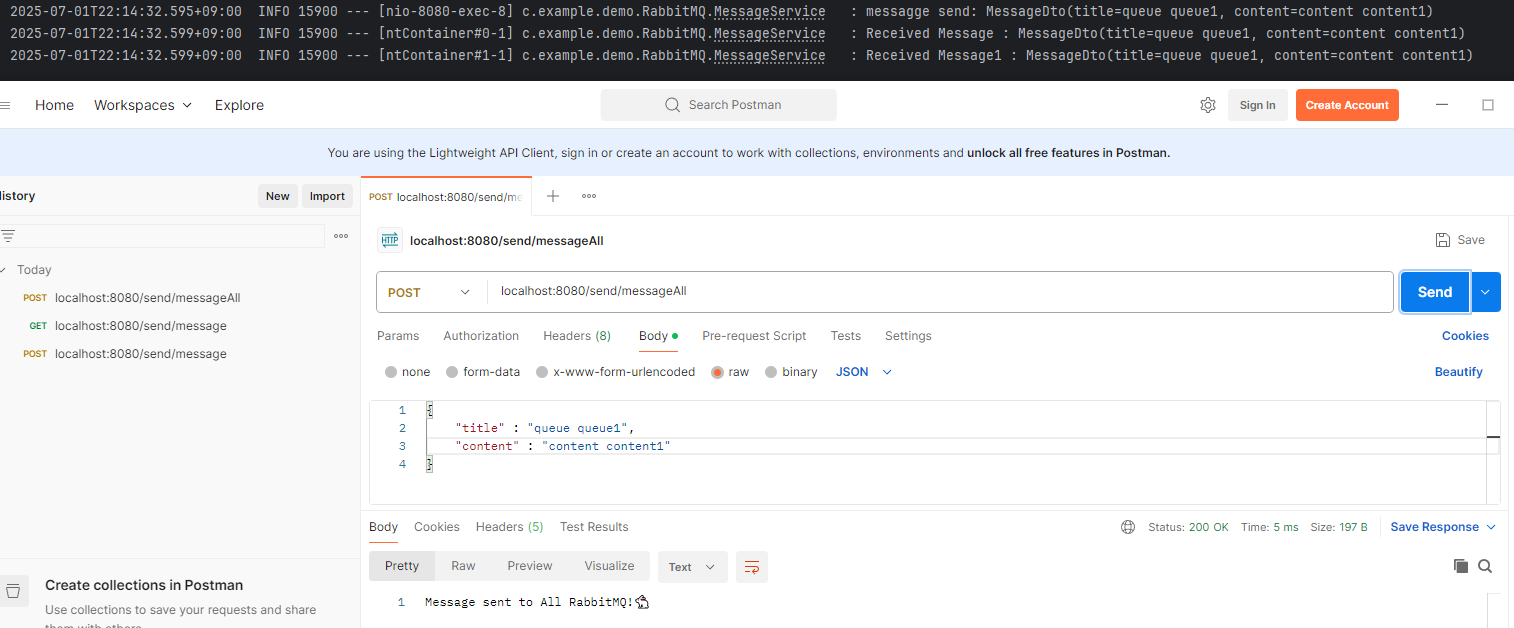Switch to the Tests tab
Image resolution: width=1514 pixels, height=628 pixels.
845,336
